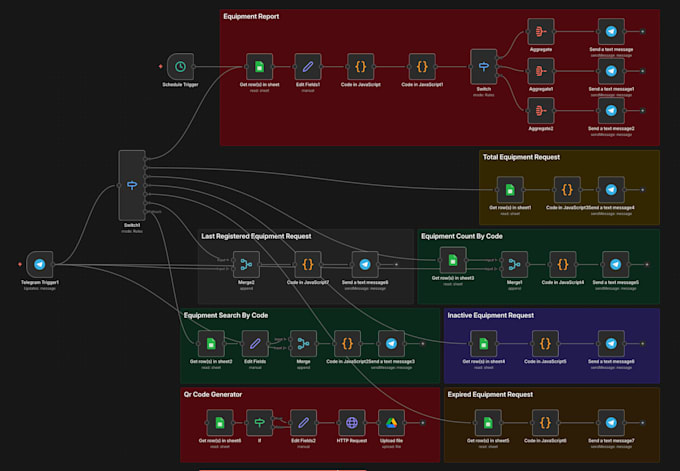Select the Send a text message5 node
The width and height of the screenshot is (680, 471).
coord(615,264)
